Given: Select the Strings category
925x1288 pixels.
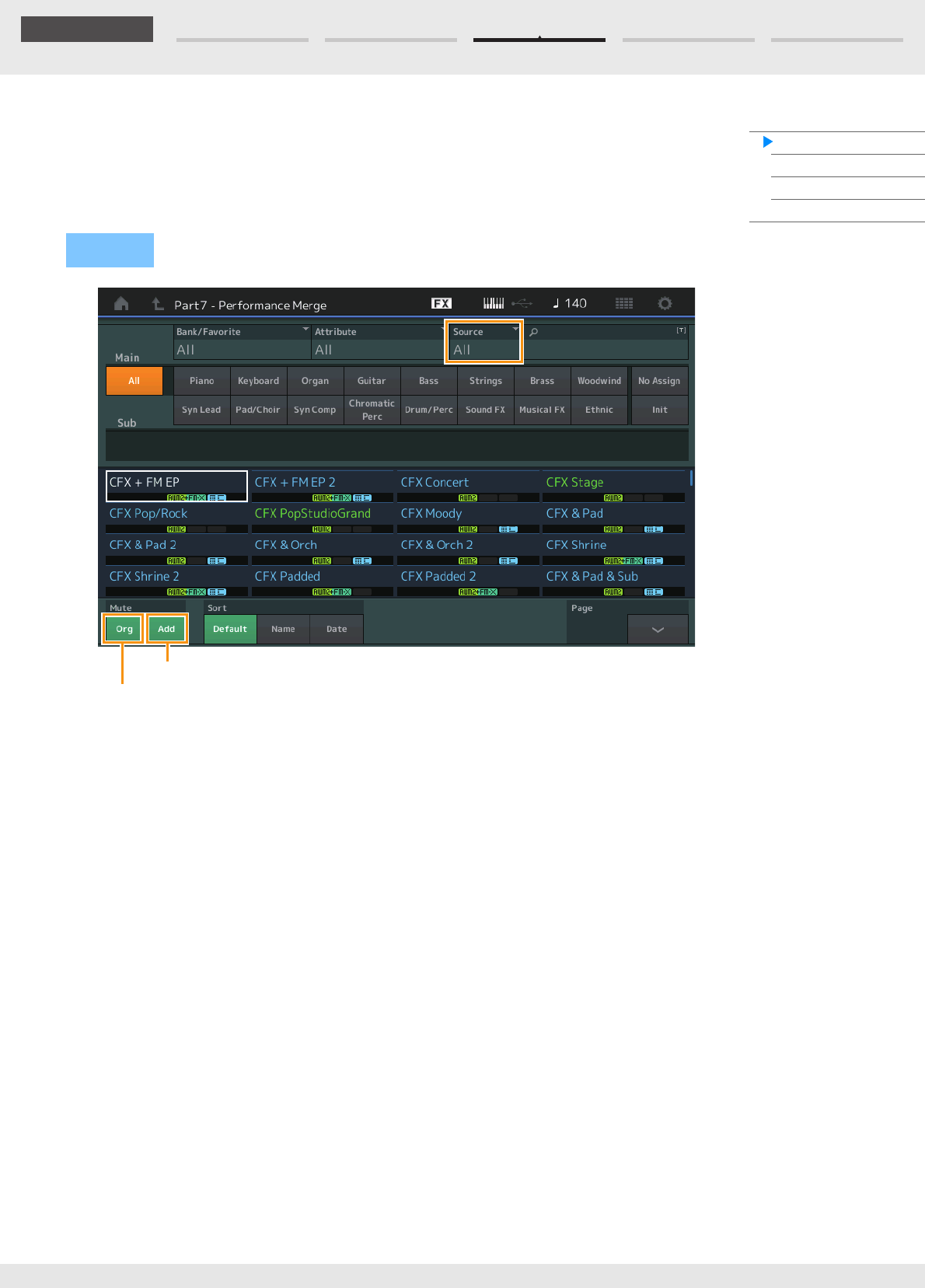Looking at the screenshot, I should point(486,381).
